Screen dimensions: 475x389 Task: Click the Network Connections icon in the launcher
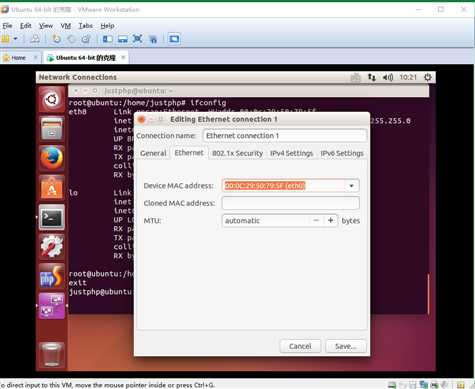52,306
